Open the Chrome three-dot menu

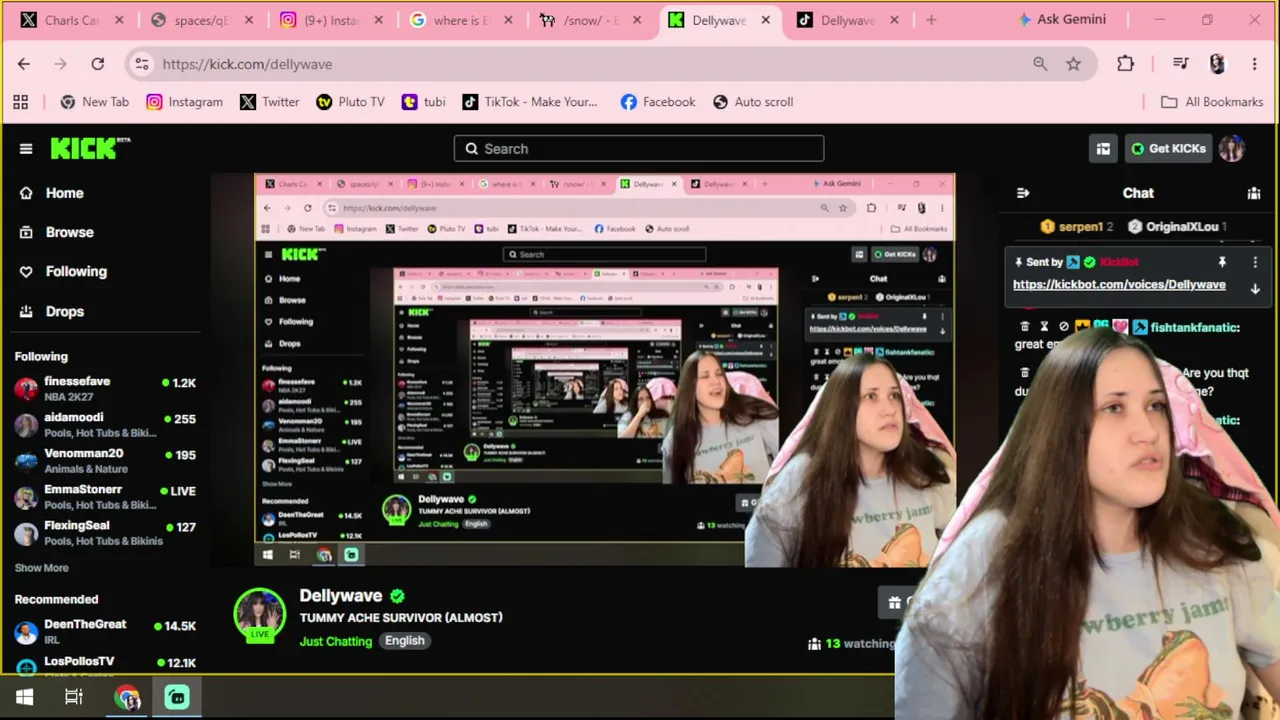coord(1254,64)
